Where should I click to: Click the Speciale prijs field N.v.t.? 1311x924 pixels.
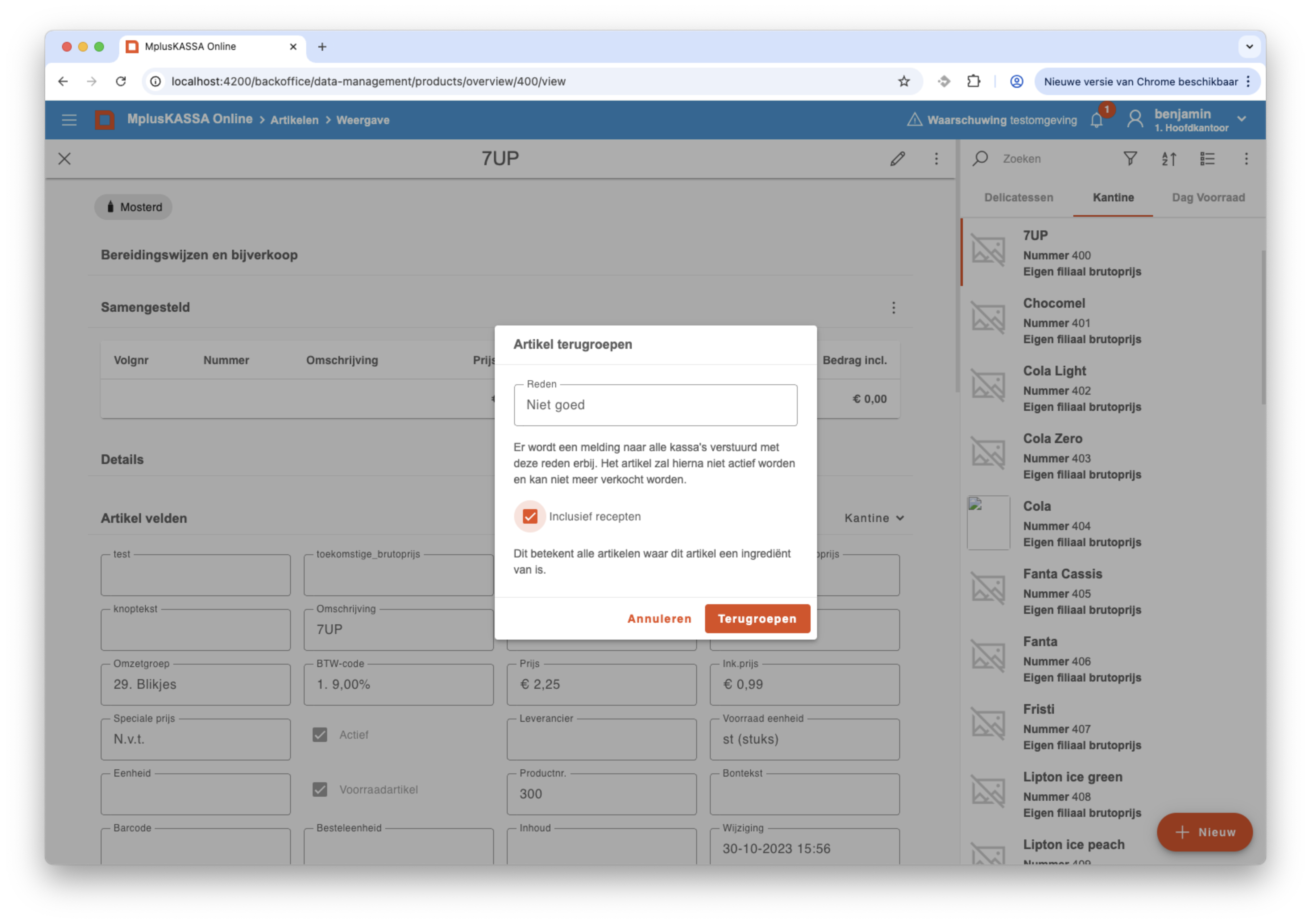(x=195, y=739)
